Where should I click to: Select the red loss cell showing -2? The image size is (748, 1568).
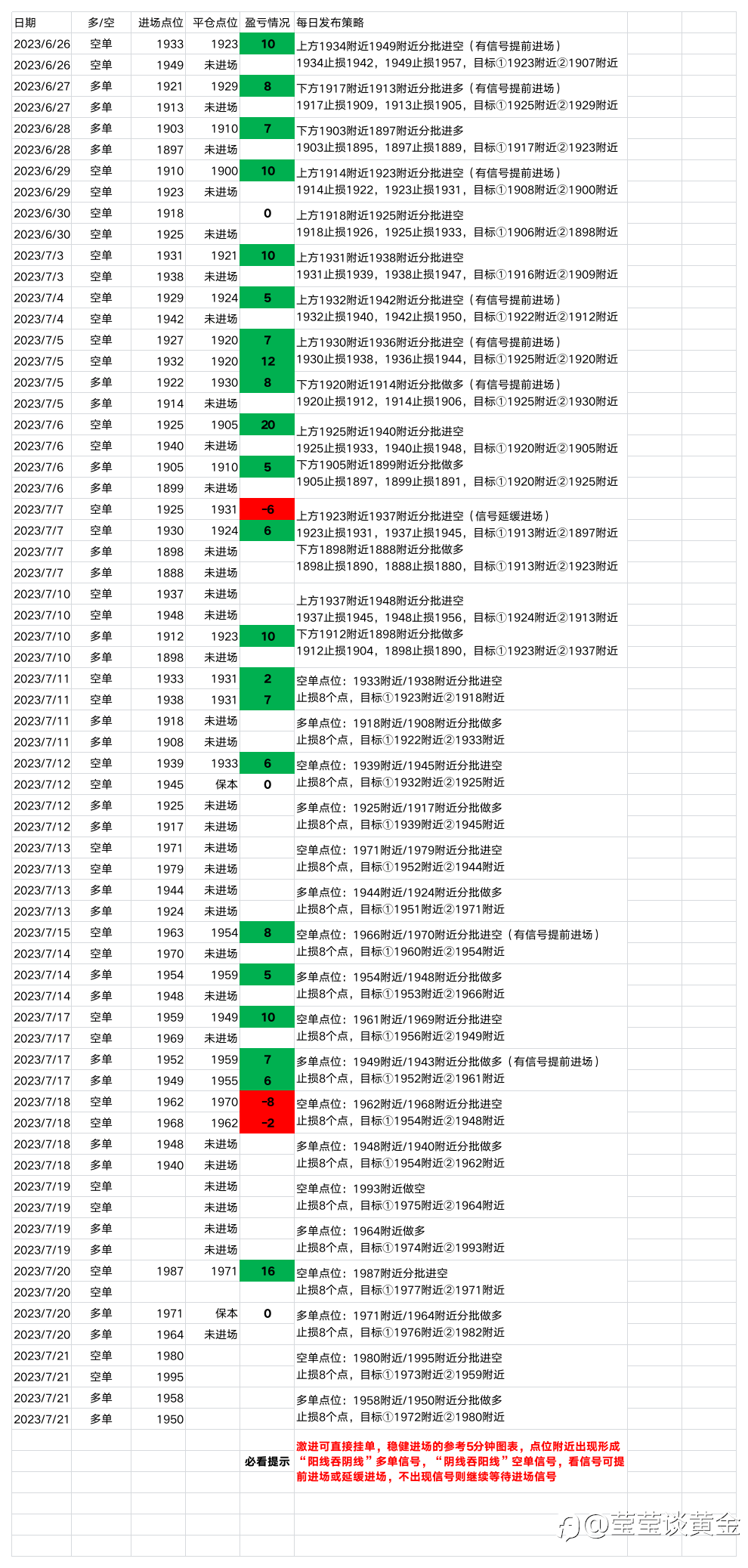point(267,1123)
